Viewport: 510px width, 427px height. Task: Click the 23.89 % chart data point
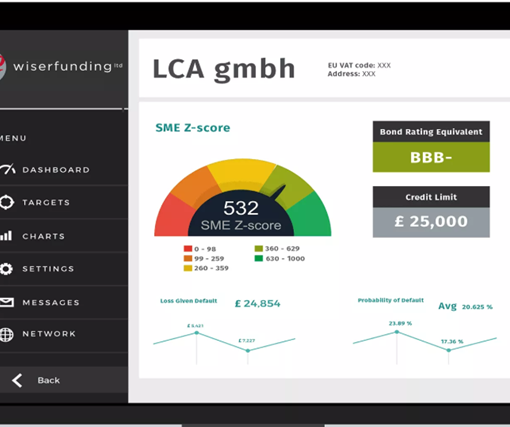point(397,332)
